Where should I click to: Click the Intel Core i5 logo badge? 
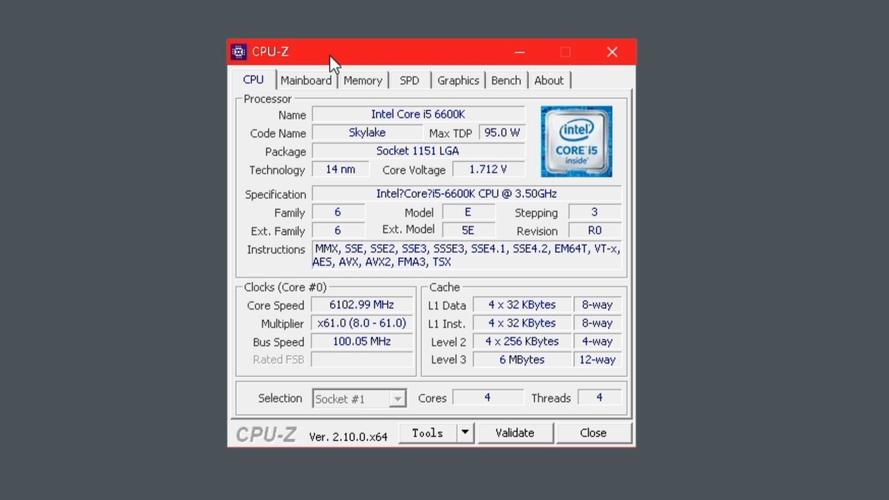[x=576, y=142]
